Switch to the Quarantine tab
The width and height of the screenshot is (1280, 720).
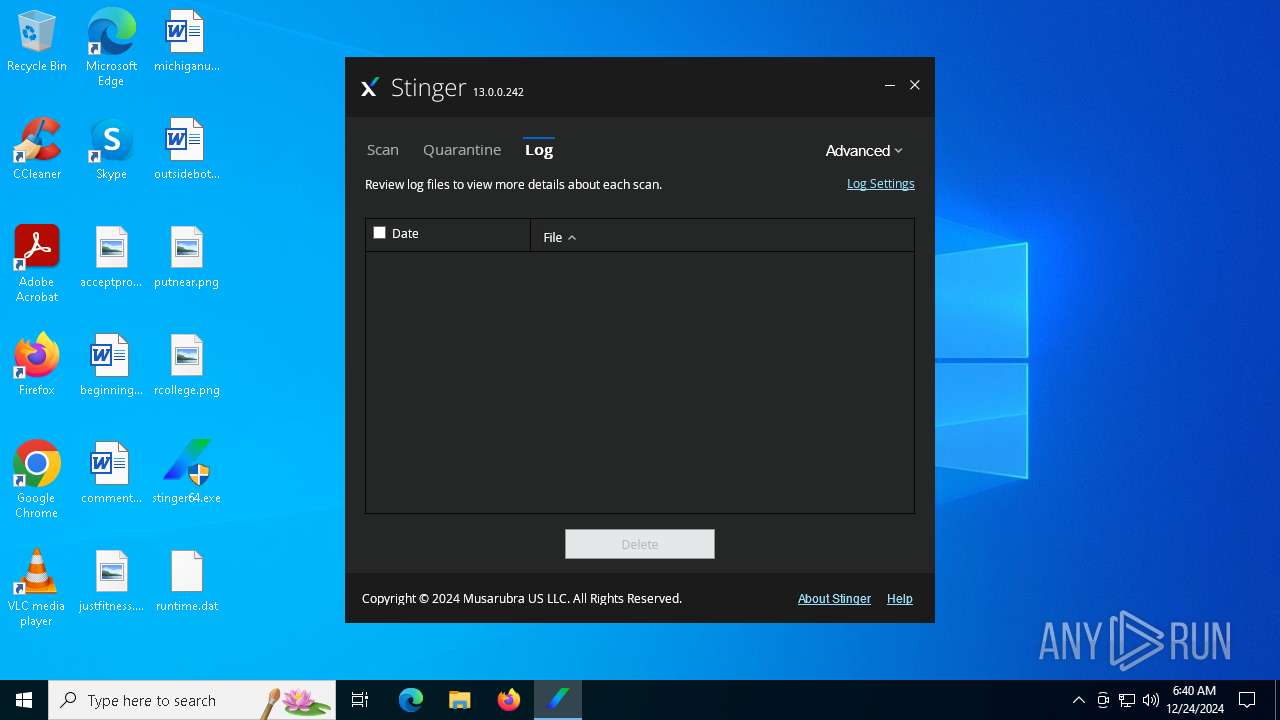coord(462,150)
